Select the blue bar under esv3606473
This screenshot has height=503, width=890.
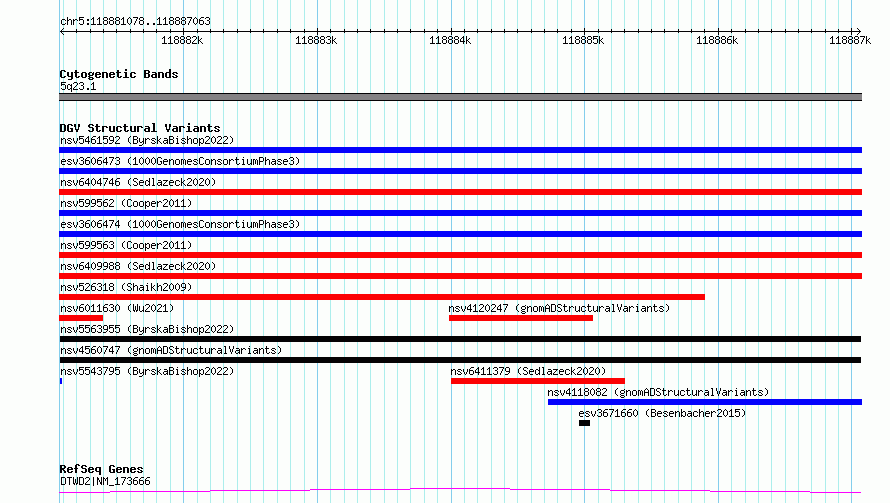click(x=460, y=171)
